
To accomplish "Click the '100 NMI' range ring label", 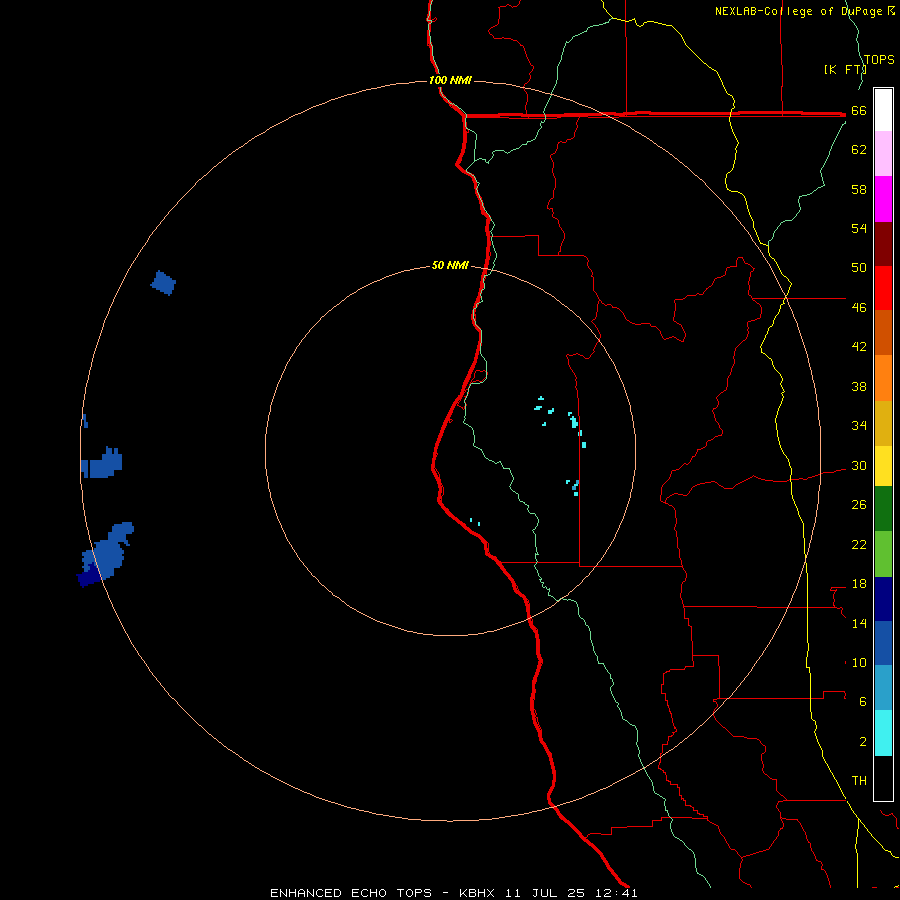I will [450, 80].
